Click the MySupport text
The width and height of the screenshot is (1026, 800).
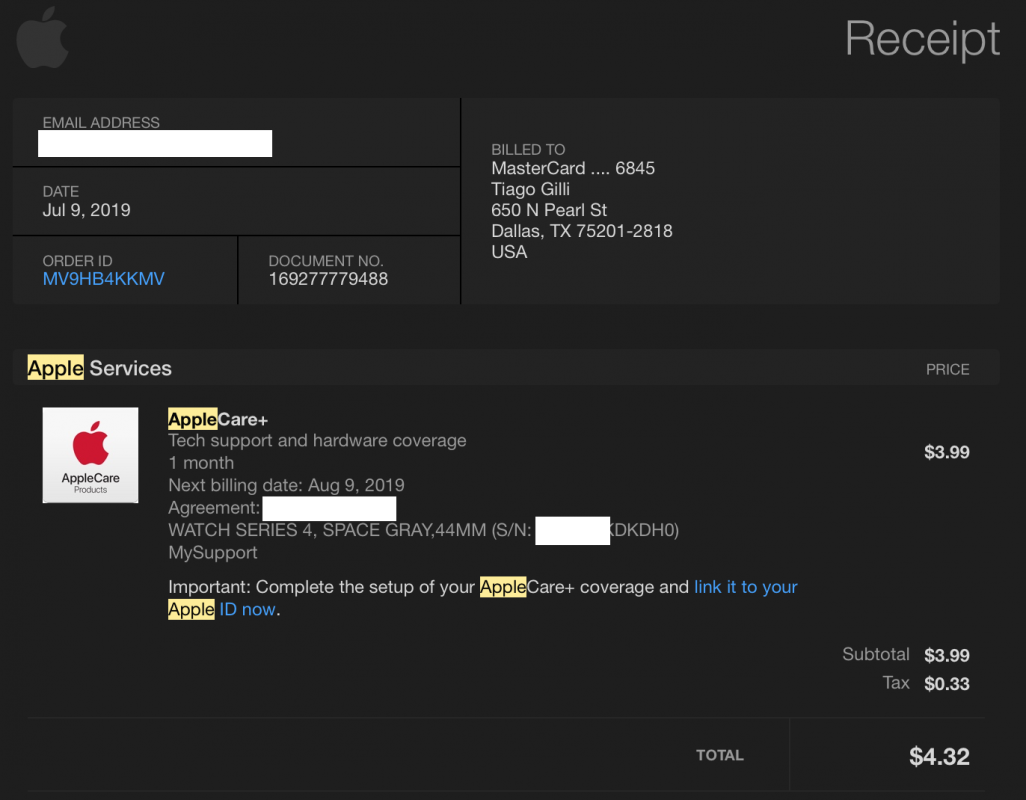pyautogui.click(x=213, y=553)
